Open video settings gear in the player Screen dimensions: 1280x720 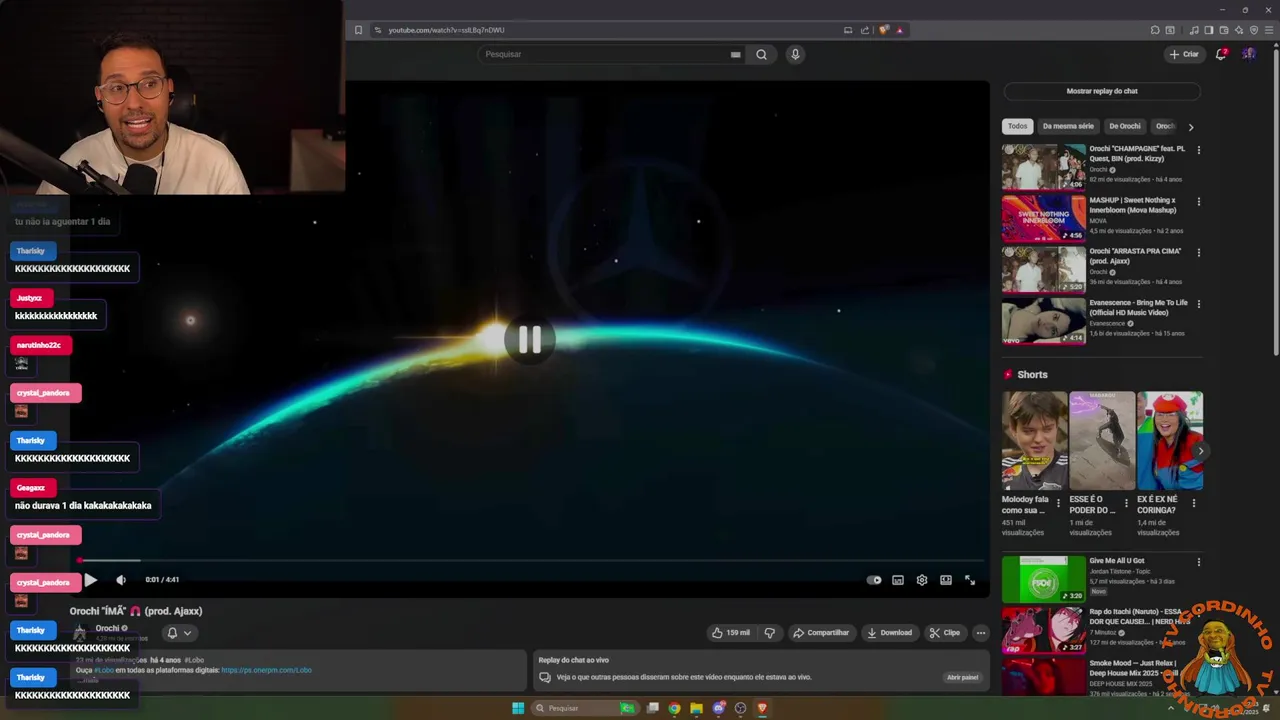[x=922, y=580]
